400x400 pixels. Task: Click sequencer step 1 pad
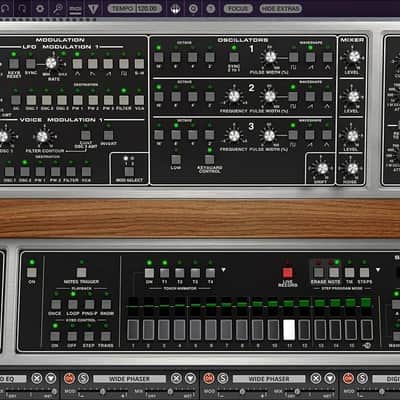(133, 330)
